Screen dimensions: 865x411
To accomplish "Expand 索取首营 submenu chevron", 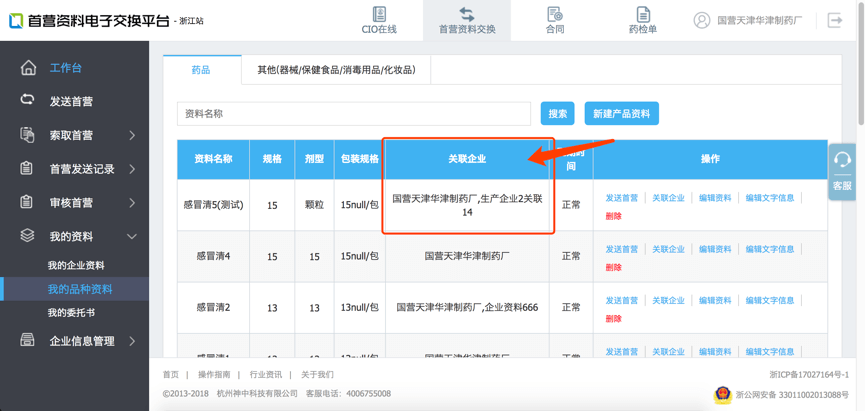I will pos(132,135).
